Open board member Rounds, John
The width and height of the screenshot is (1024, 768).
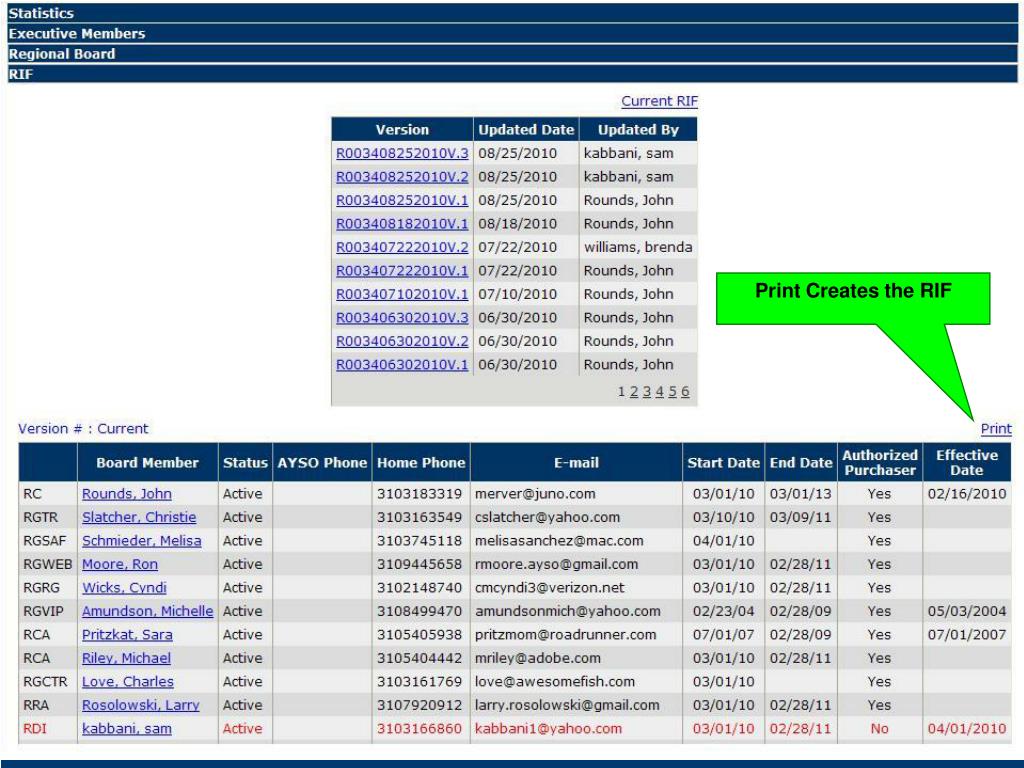pos(127,494)
